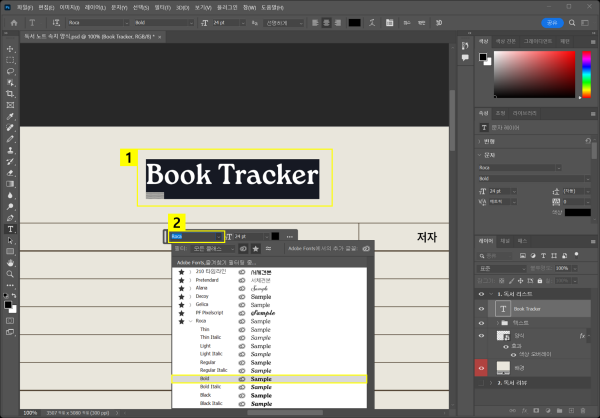Collapse the Roca font family
600x418 pixels.
pyautogui.click(x=191, y=322)
